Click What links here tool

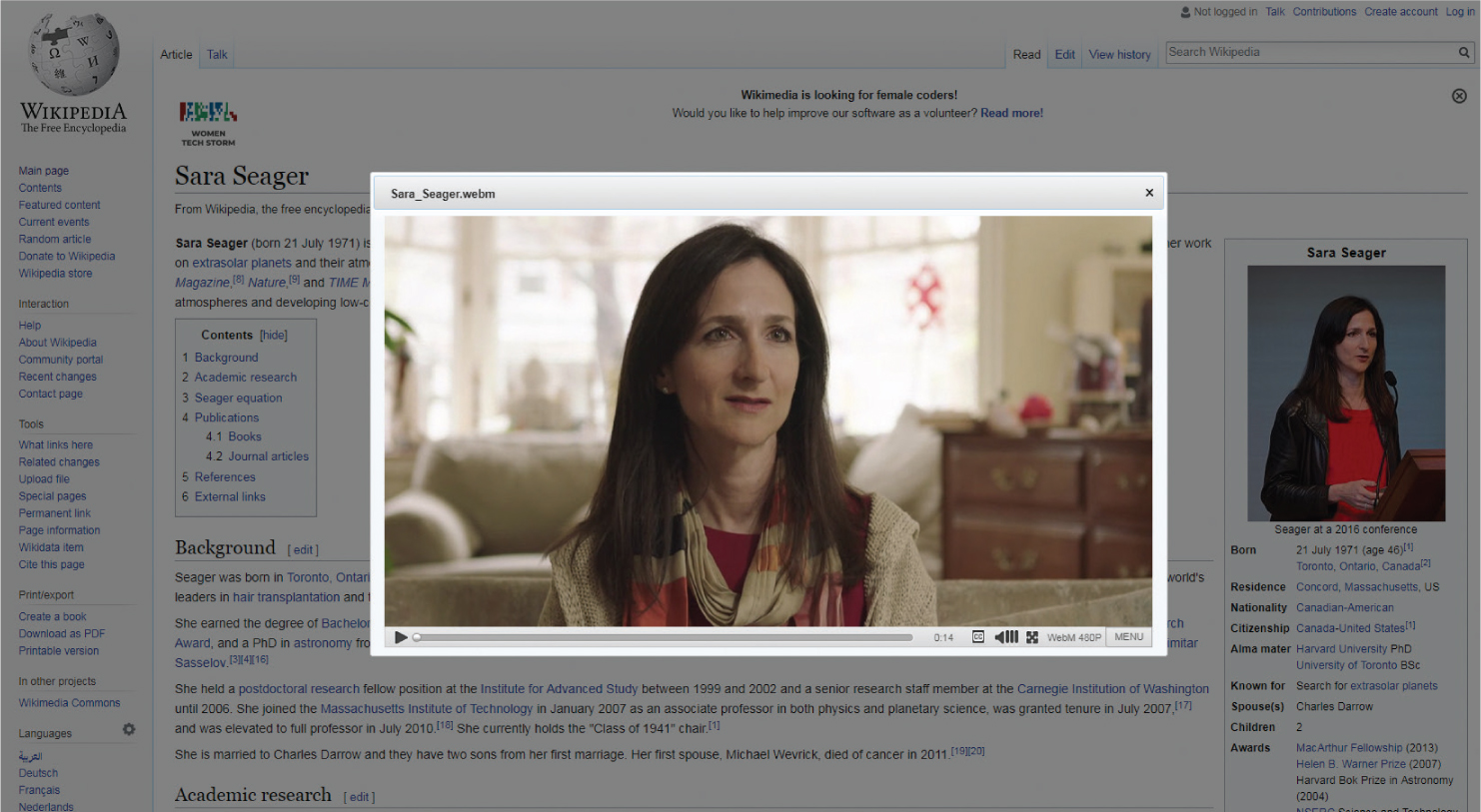55,444
